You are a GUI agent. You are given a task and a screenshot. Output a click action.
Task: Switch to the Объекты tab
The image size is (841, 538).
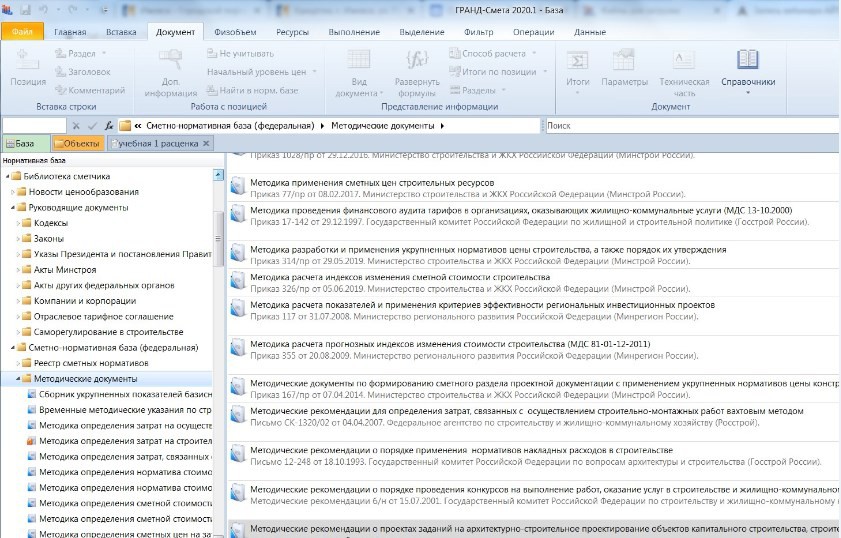pyautogui.click(x=78, y=144)
